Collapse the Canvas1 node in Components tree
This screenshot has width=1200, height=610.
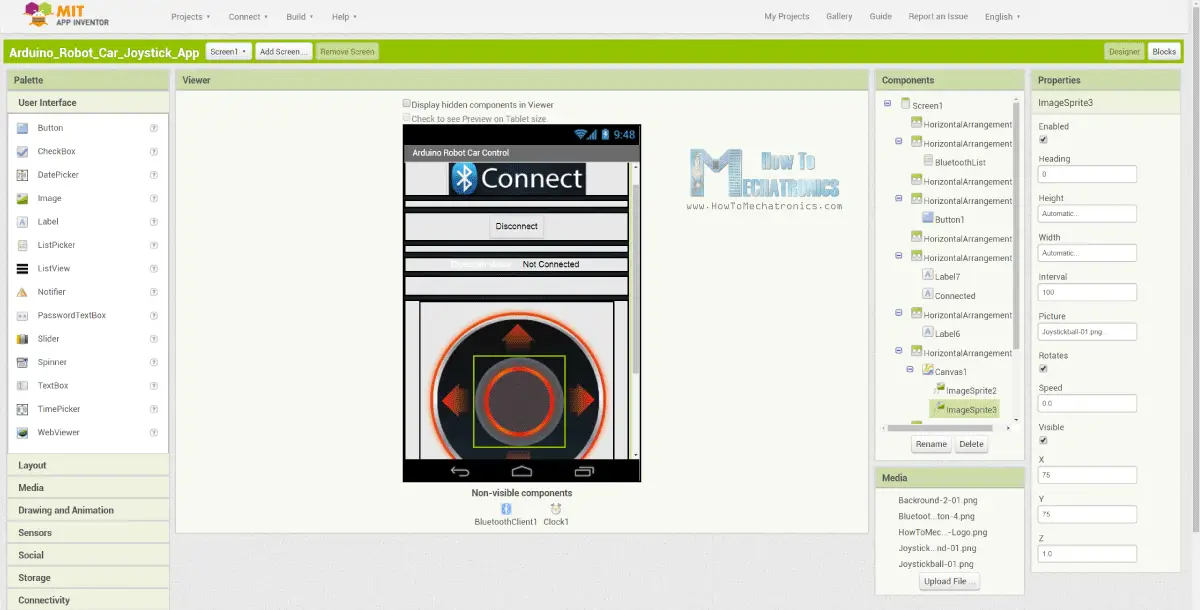point(909,371)
